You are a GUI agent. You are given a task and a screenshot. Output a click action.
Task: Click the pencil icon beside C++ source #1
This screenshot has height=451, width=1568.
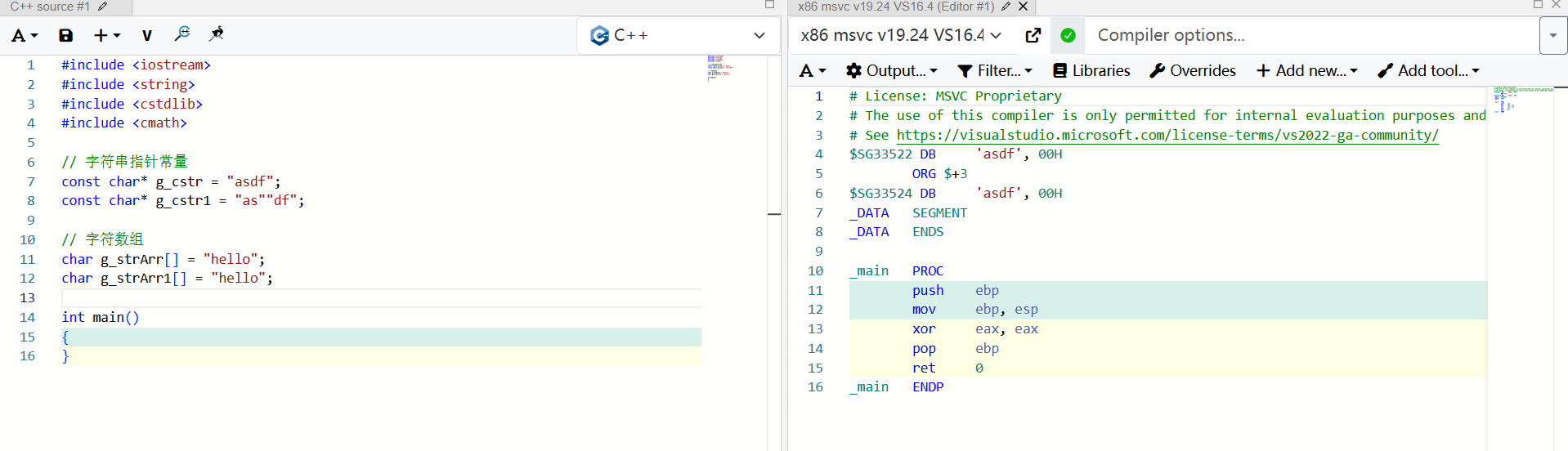coord(103,7)
